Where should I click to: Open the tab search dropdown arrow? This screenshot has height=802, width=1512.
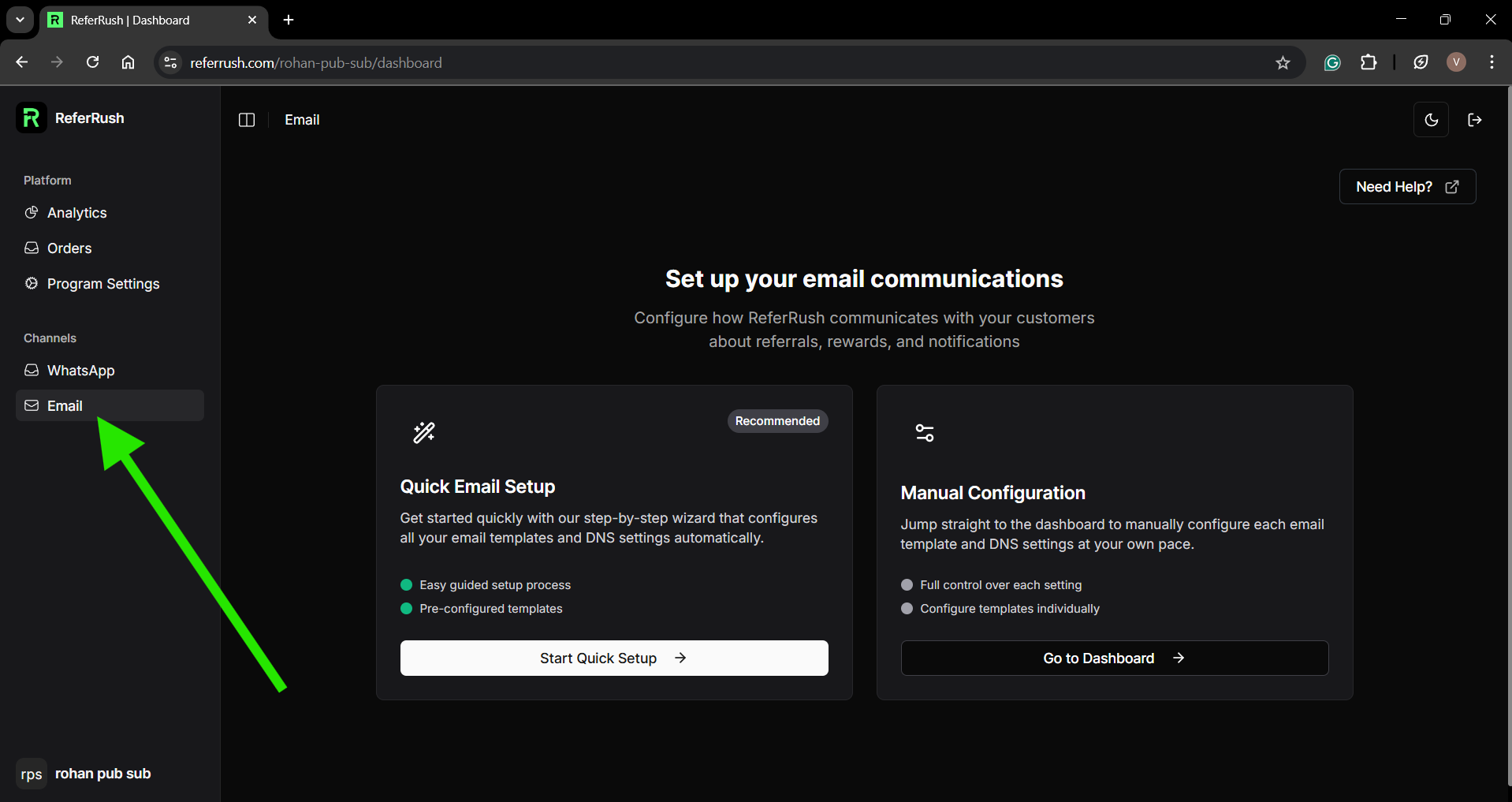click(x=20, y=20)
